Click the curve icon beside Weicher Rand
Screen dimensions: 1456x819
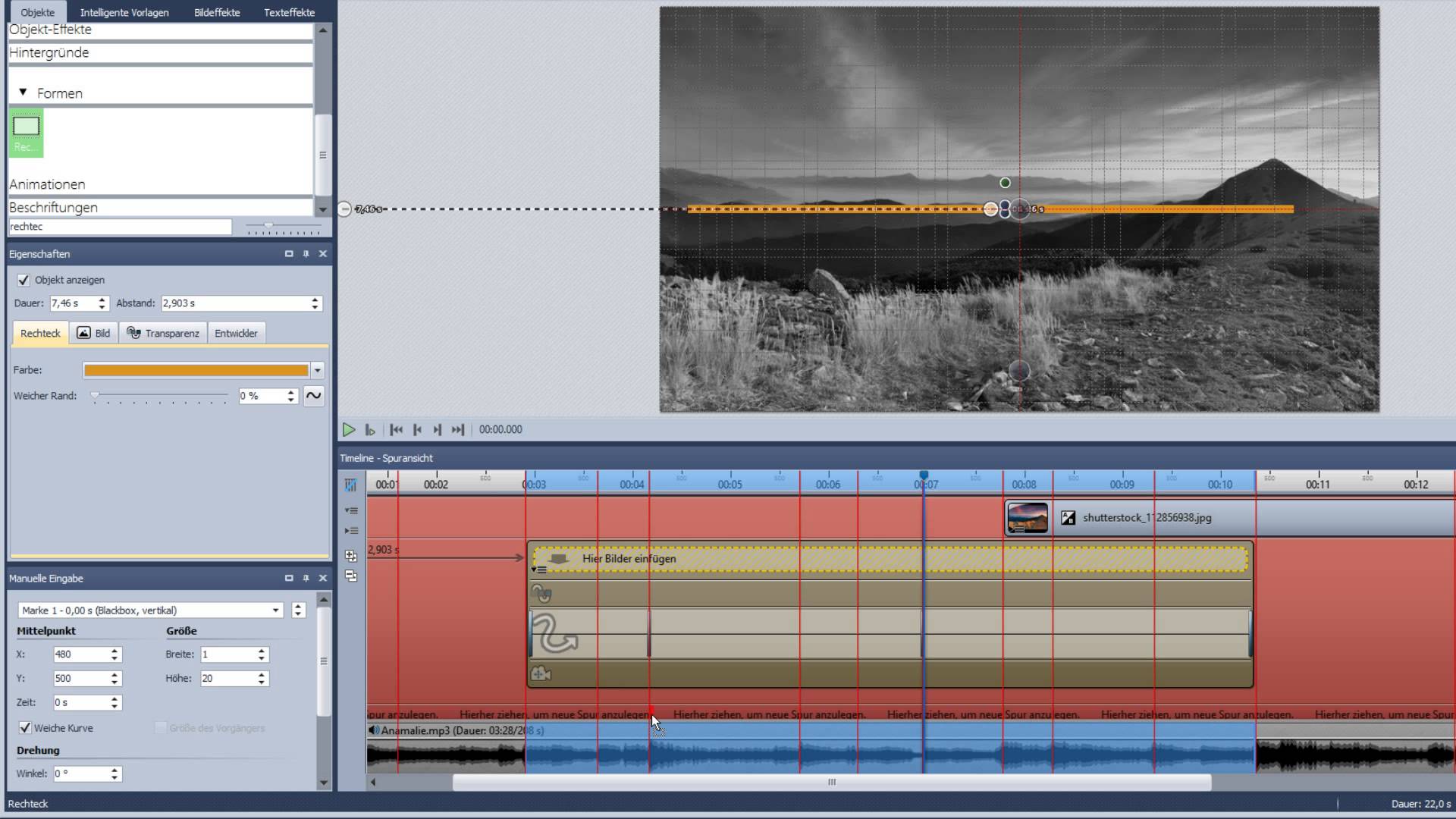313,396
